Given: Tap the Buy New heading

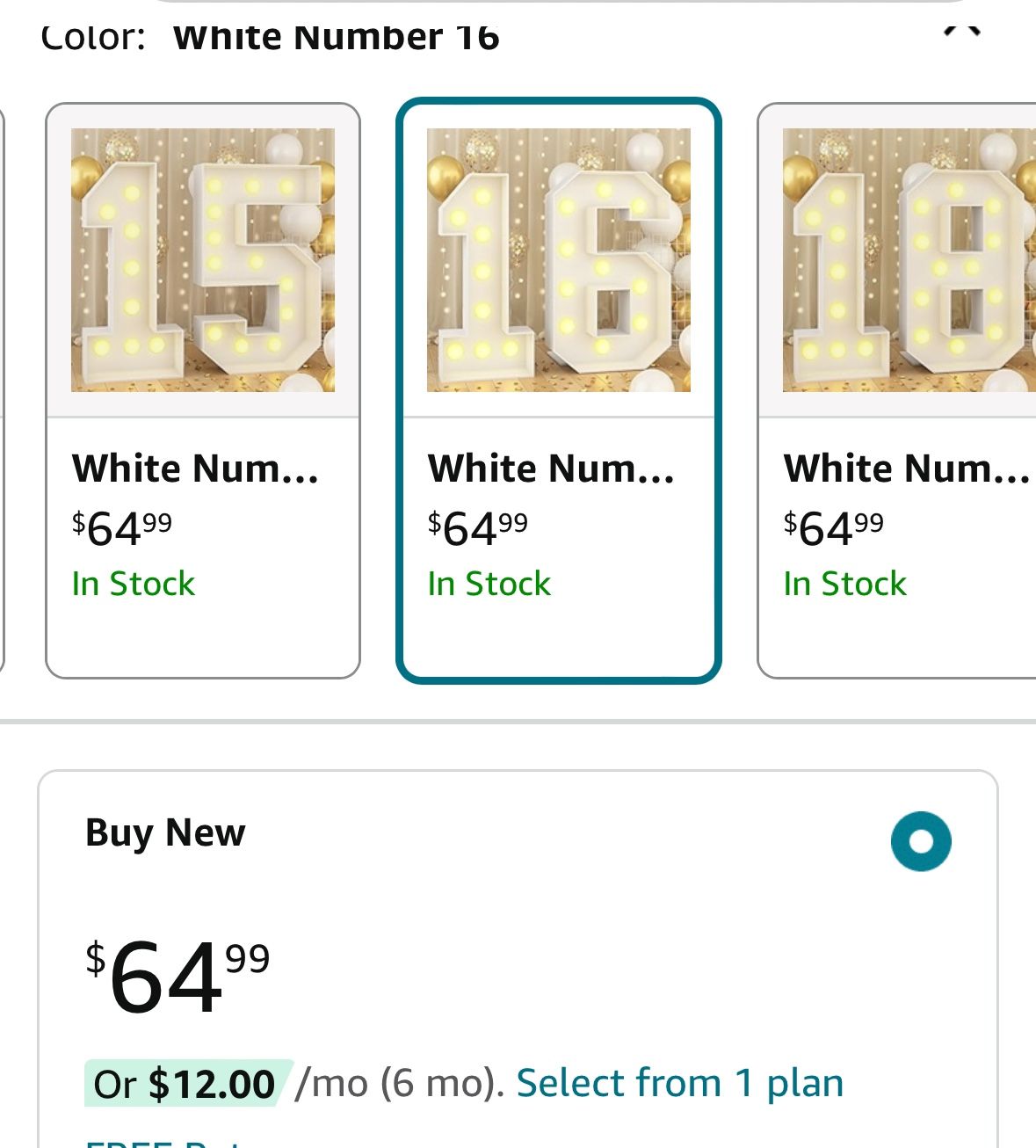Looking at the screenshot, I should pos(165,832).
